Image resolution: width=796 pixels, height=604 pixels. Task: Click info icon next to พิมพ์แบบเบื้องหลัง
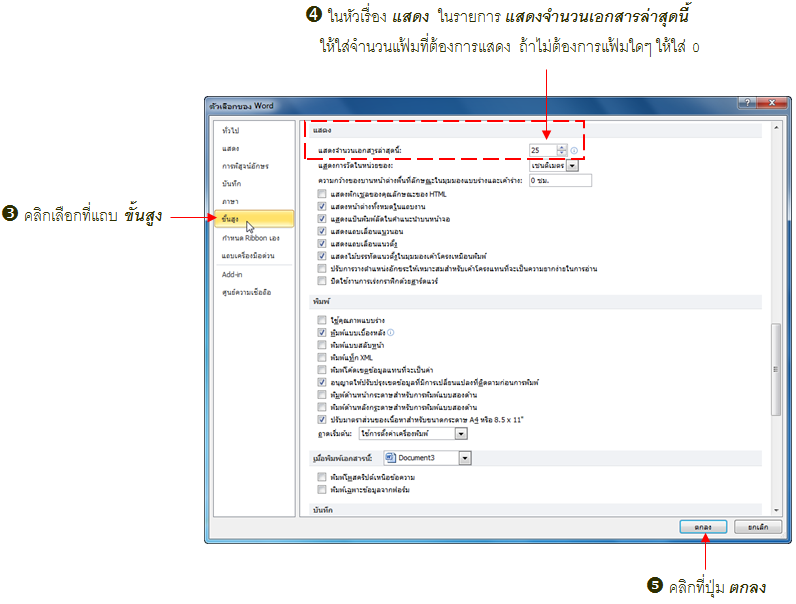pos(390,332)
